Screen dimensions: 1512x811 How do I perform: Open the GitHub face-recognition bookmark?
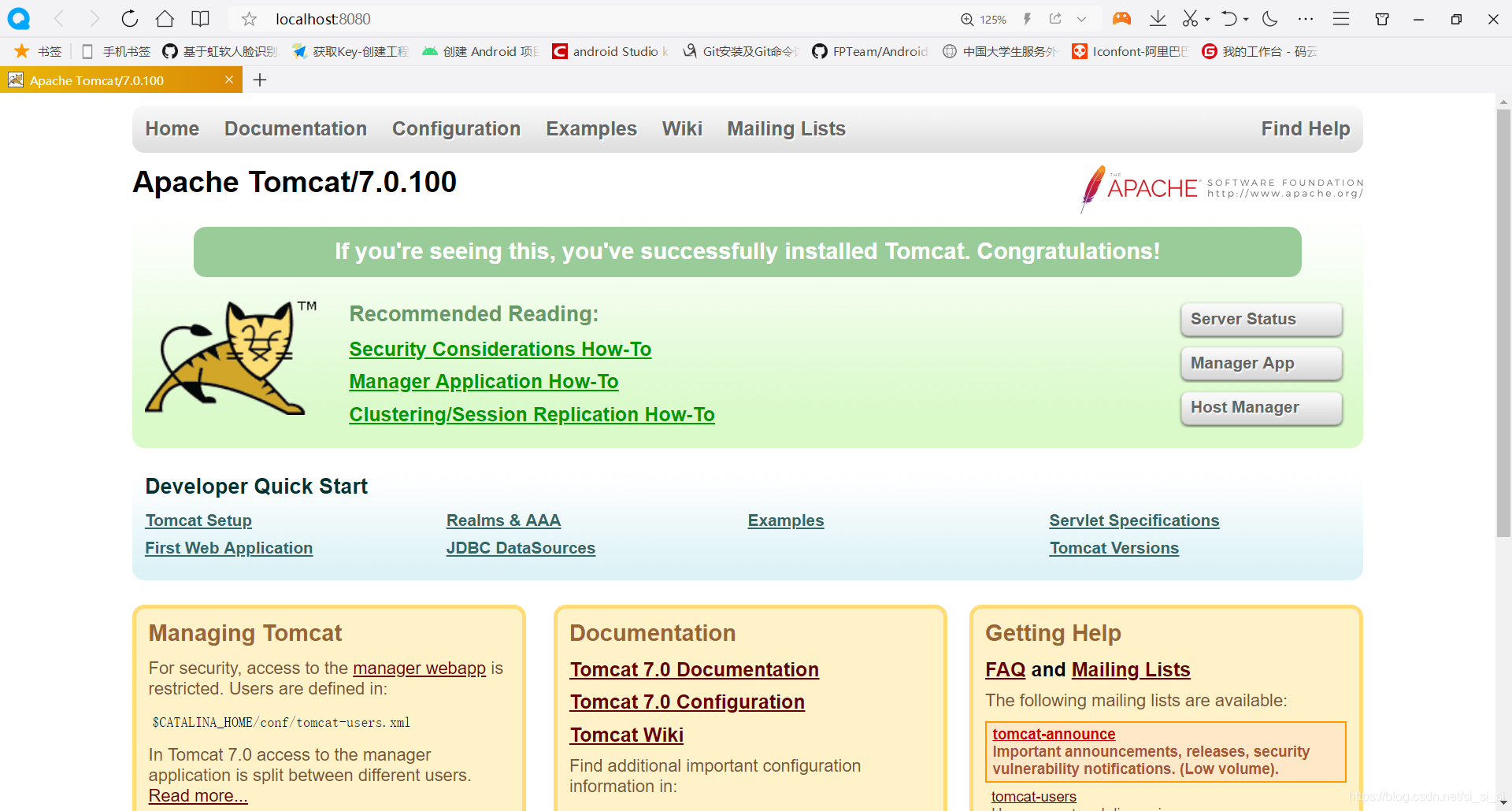click(x=220, y=51)
